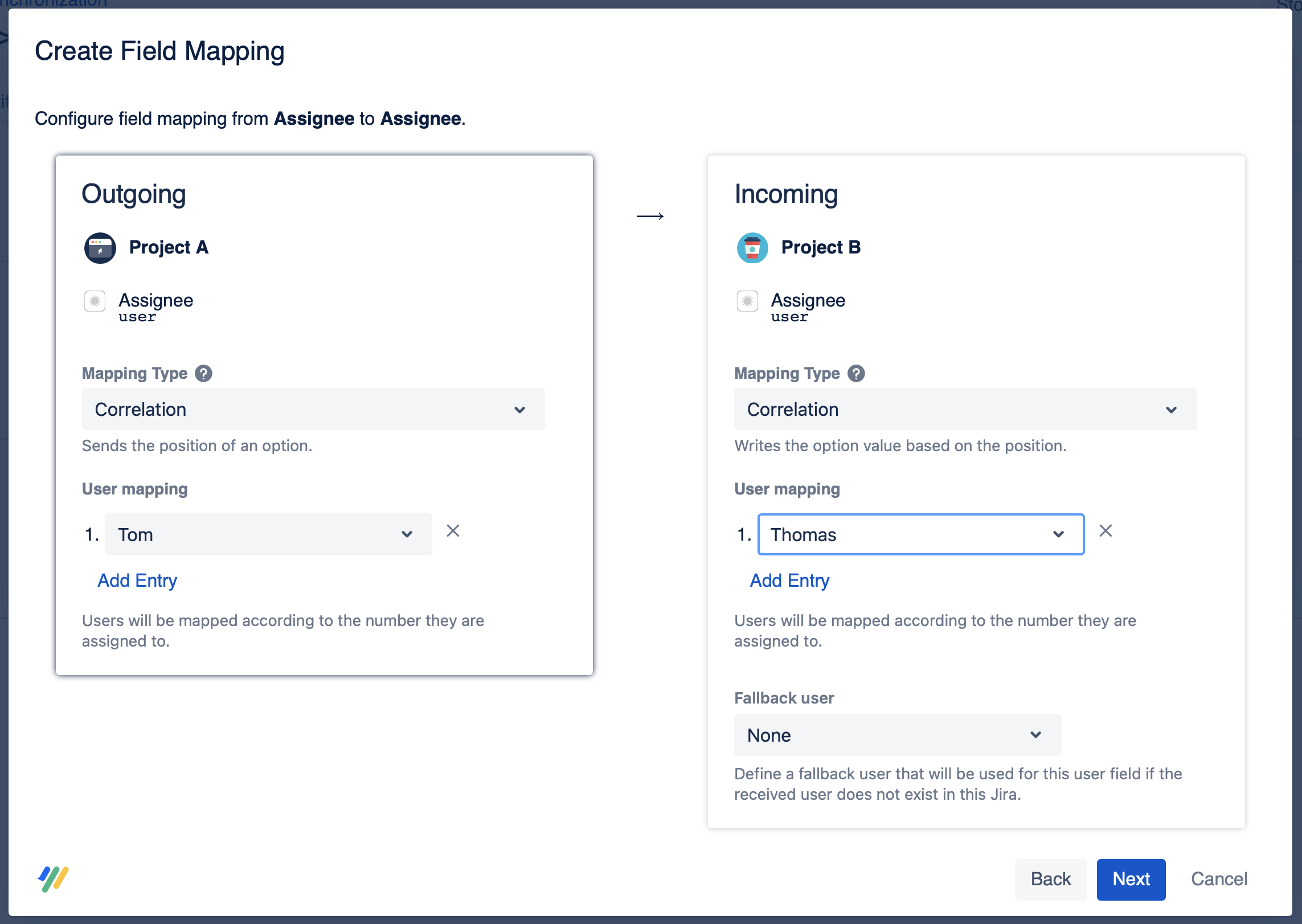Open the Incoming Mapping Type Correlation dropdown

tap(965, 410)
